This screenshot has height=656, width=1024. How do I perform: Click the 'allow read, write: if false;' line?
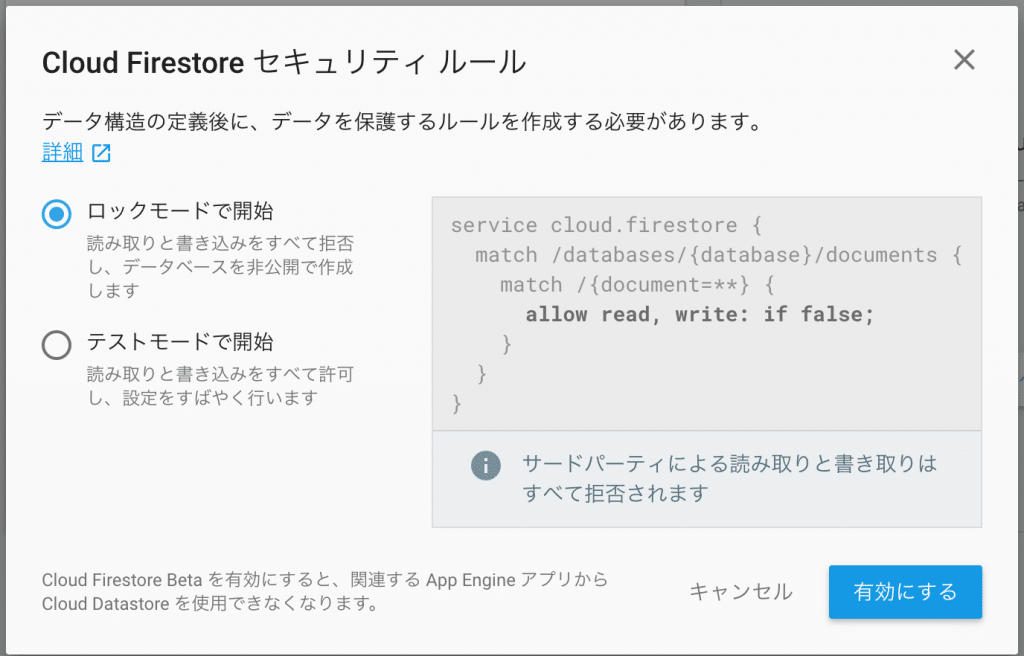699,314
